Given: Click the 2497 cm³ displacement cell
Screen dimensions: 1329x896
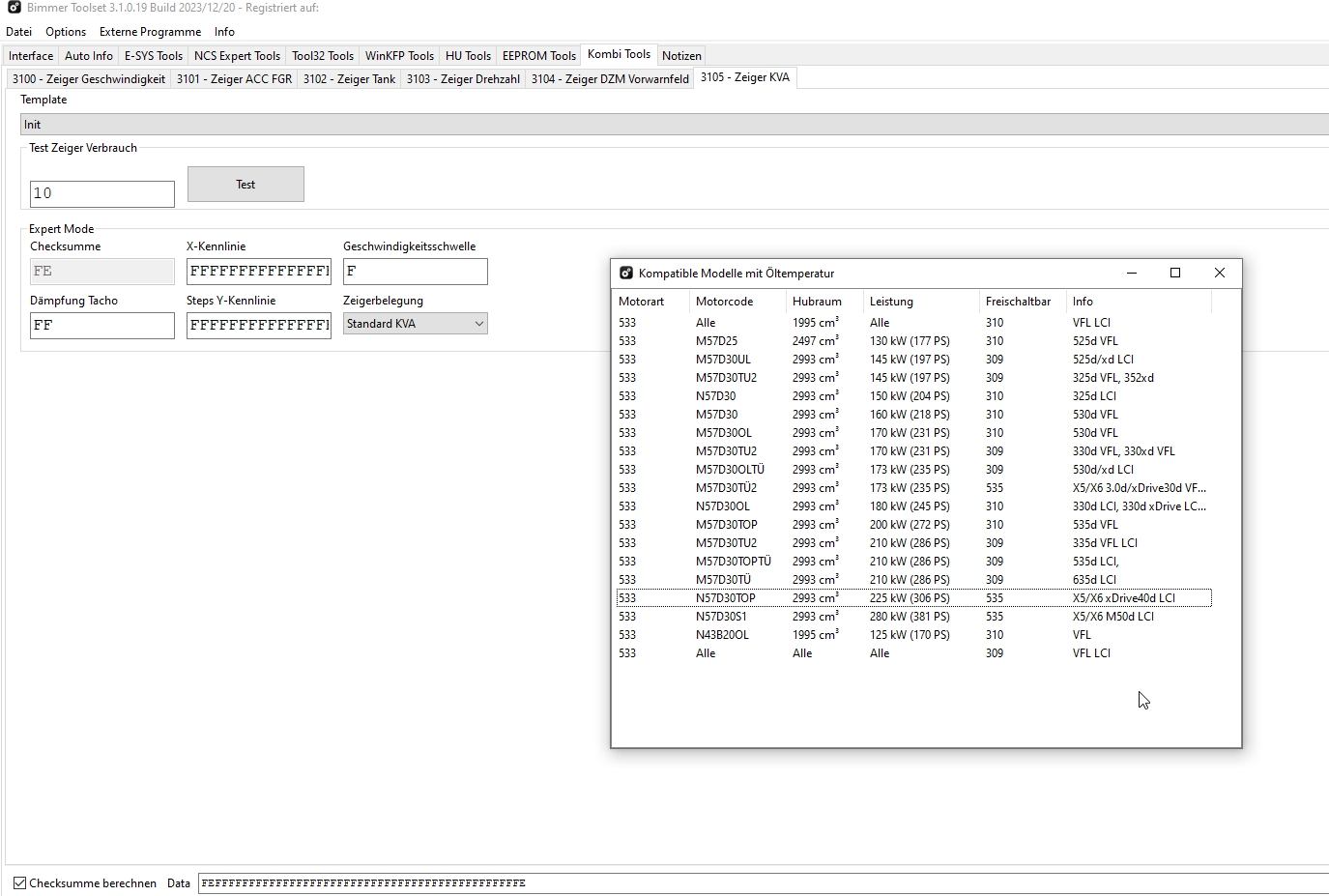Looking at the screenshot, I should coord(815,341).
